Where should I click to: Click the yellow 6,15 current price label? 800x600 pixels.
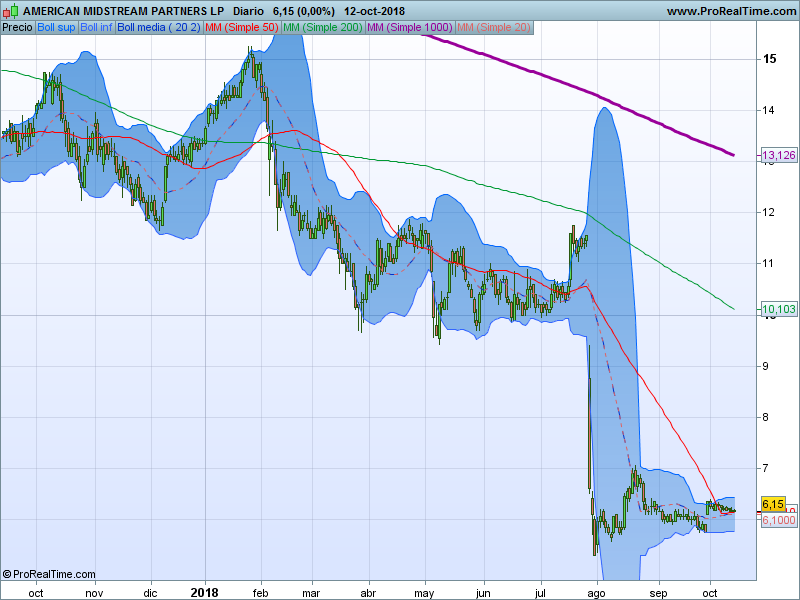click(773, 505)
